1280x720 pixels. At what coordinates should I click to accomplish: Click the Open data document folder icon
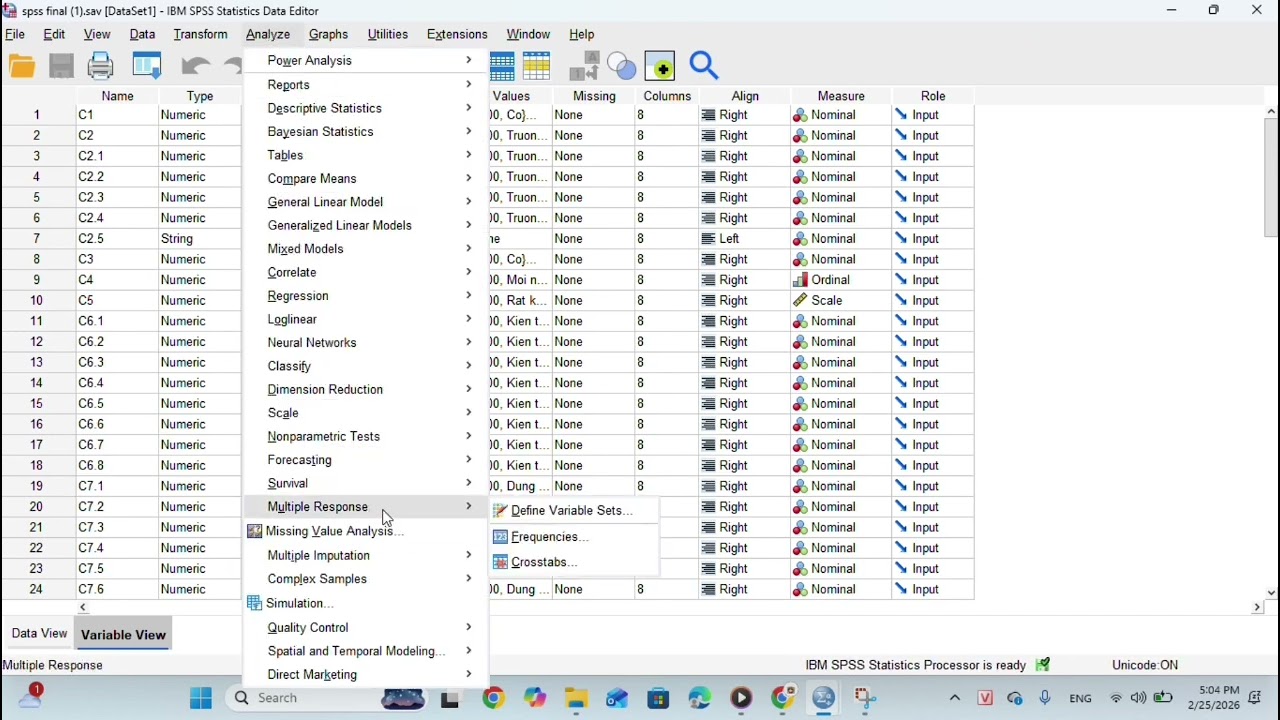tap(22, 66)
